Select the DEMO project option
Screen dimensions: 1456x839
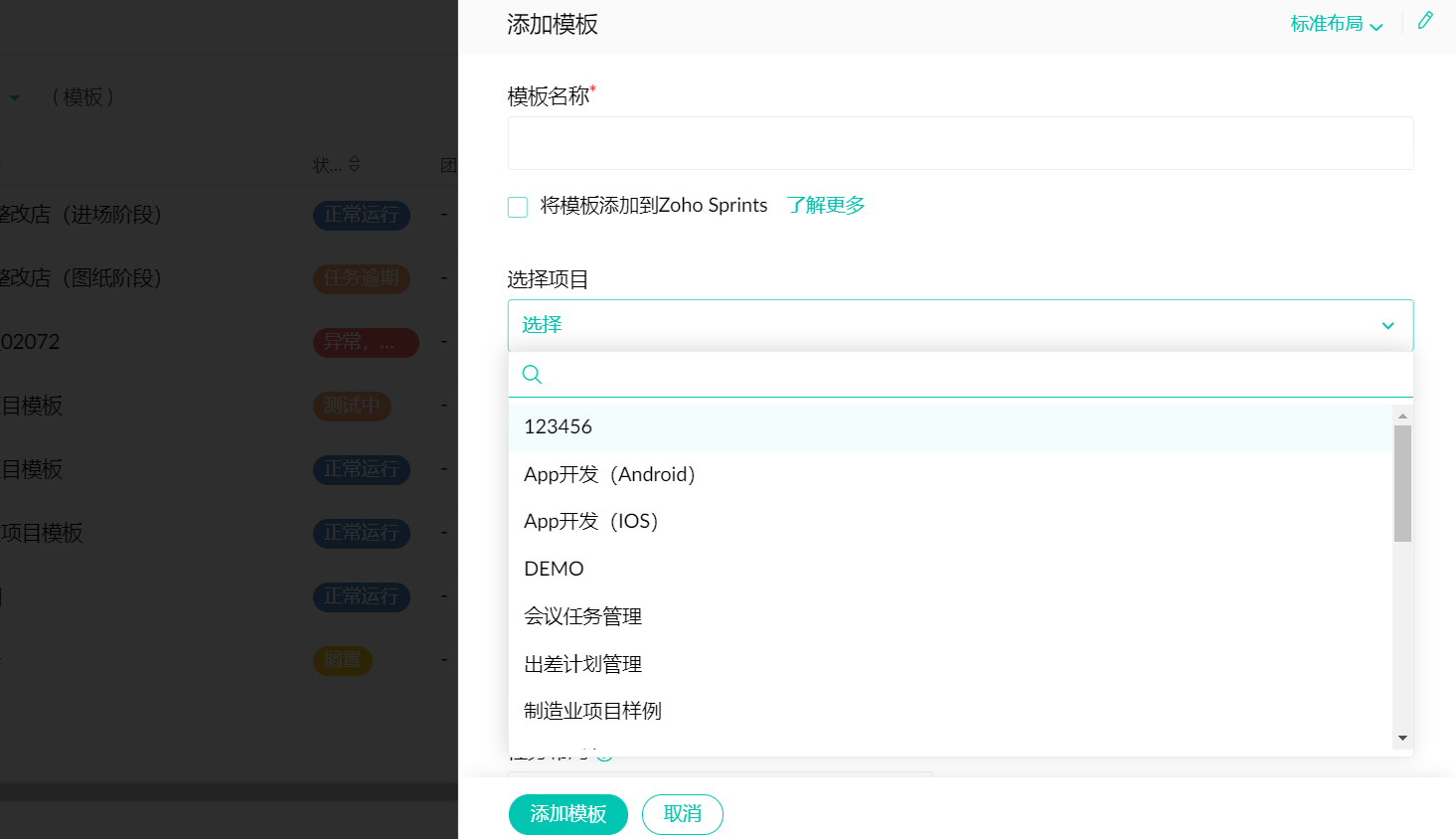pyautogui.click(x=554, y=569)
